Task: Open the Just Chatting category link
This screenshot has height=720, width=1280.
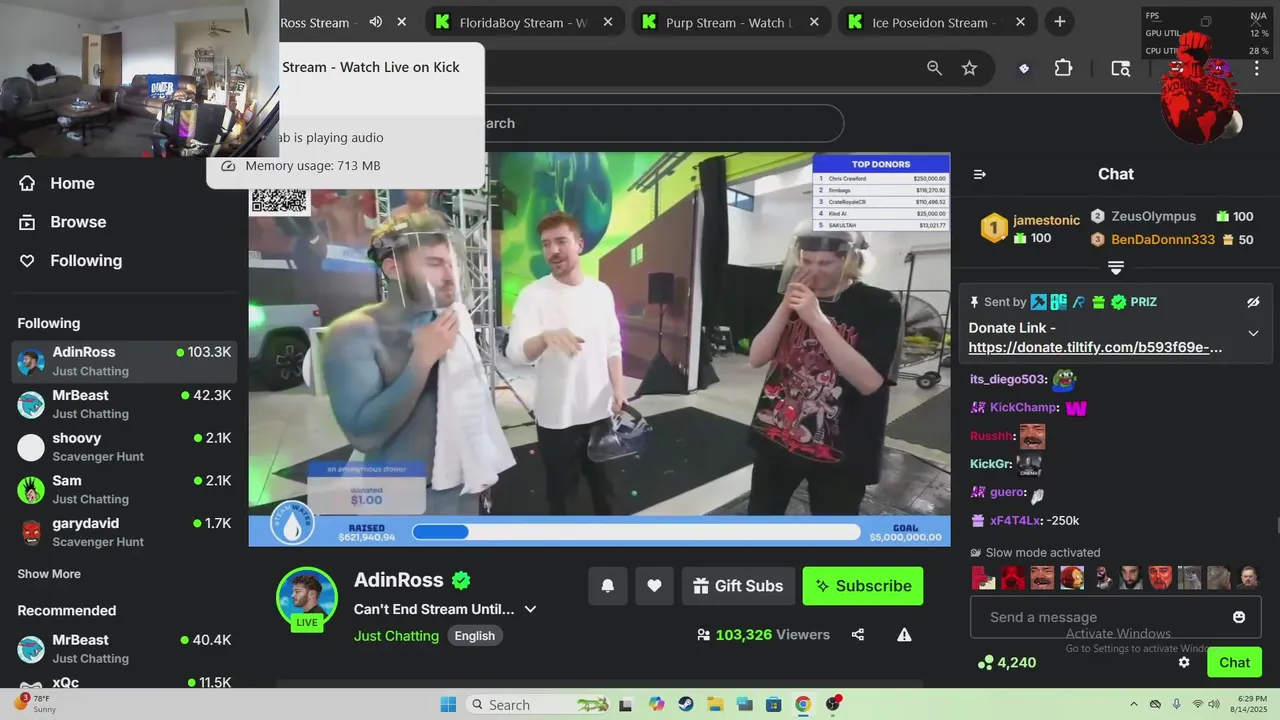Action: (396, 636)
